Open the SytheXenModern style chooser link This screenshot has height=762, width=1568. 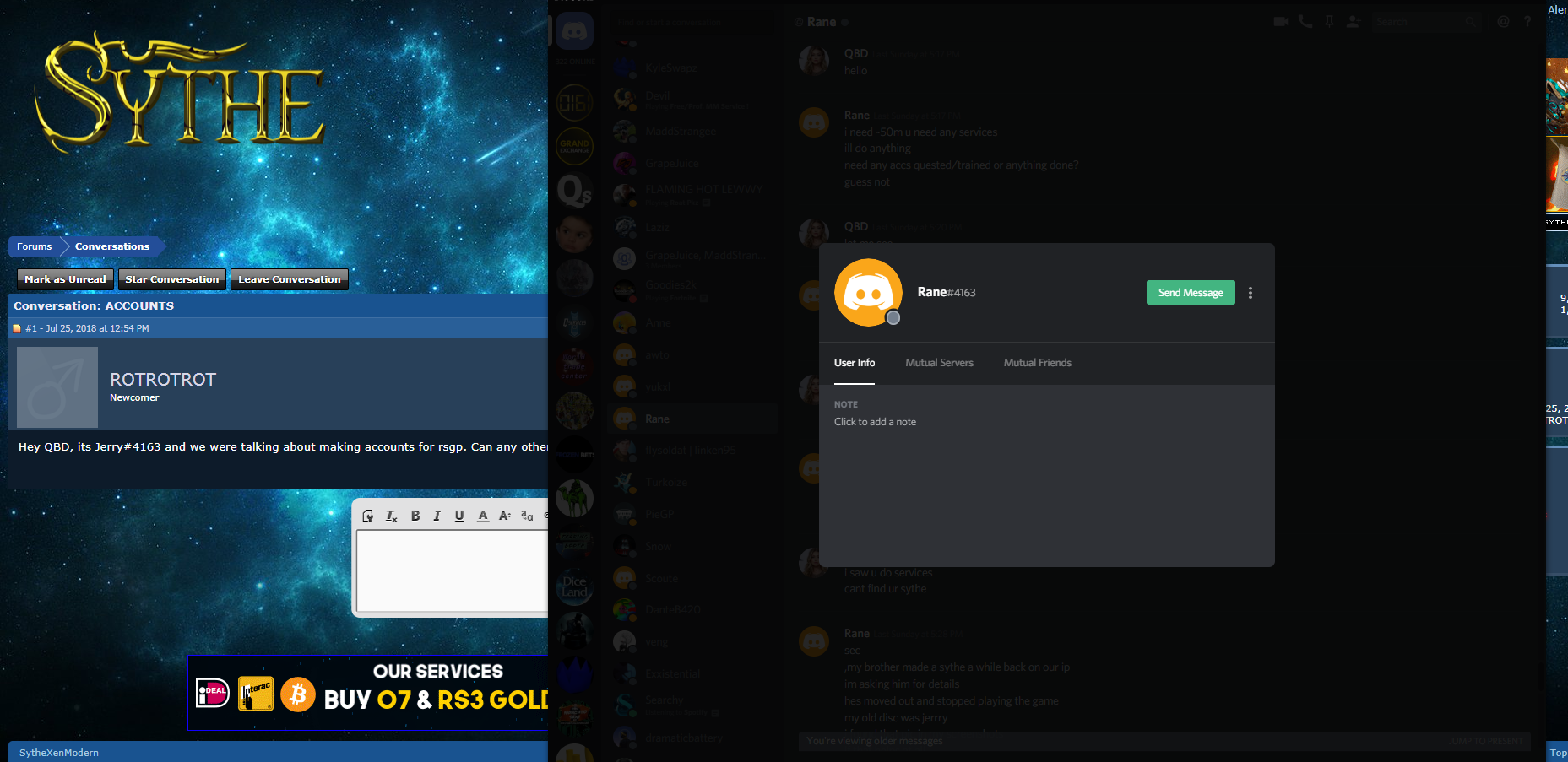pyautogui.click(x=59, y=753)
